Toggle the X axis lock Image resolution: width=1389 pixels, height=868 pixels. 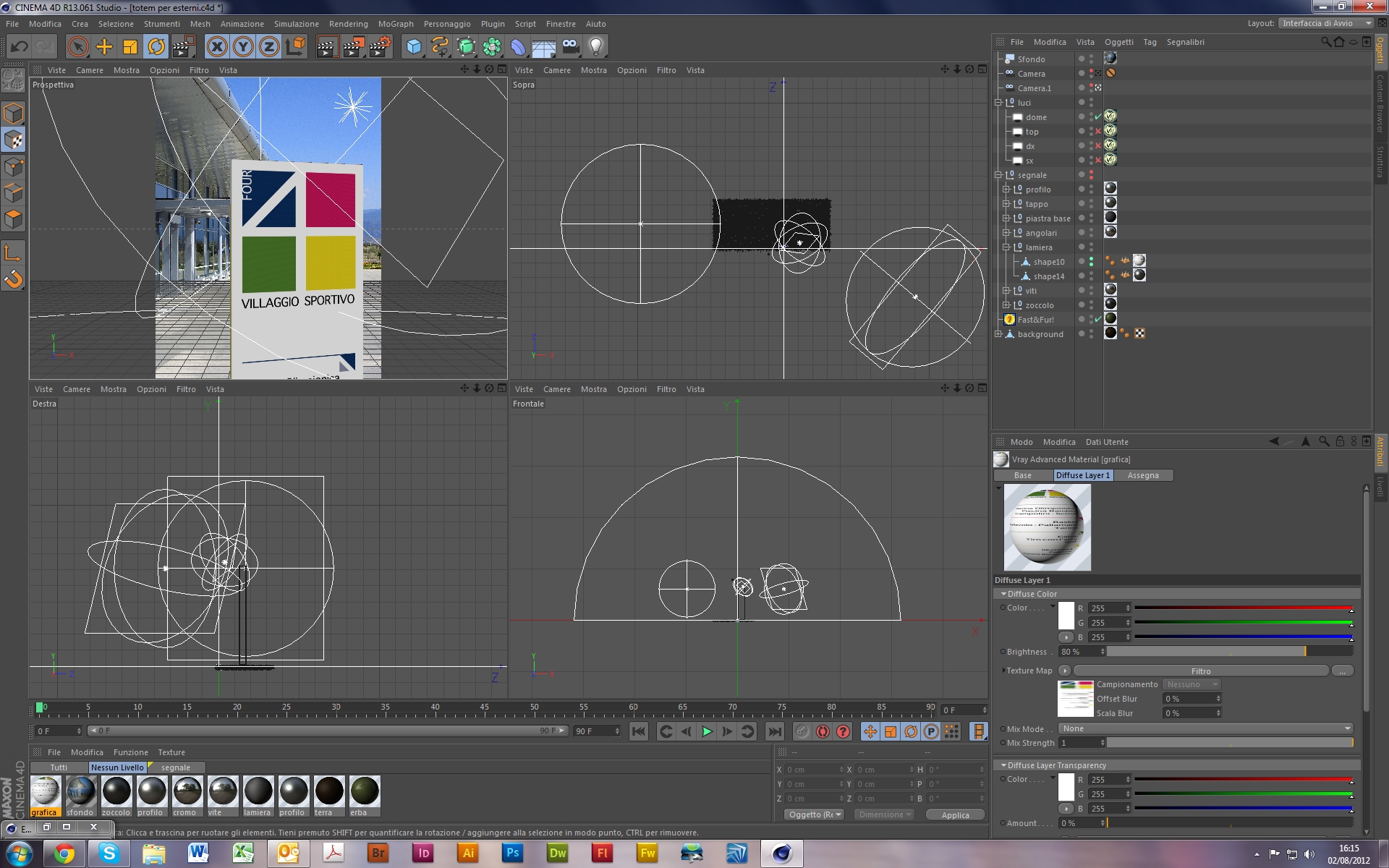[216, 47]
